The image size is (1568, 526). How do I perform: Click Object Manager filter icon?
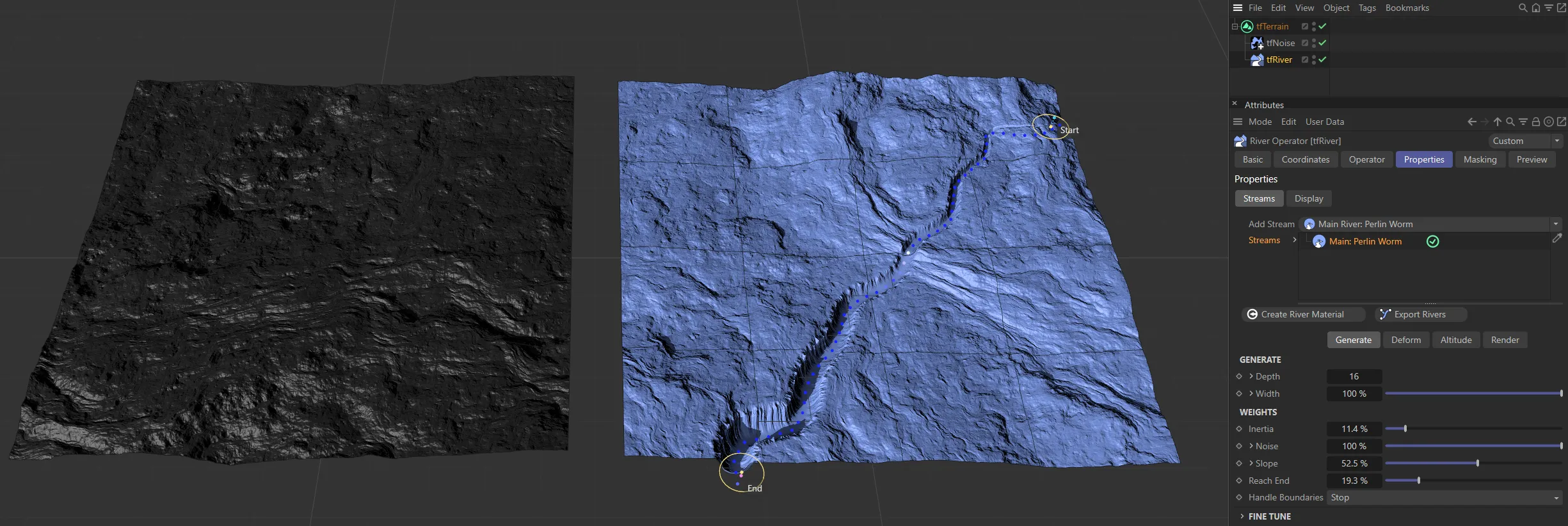[x=1549, y=8]
